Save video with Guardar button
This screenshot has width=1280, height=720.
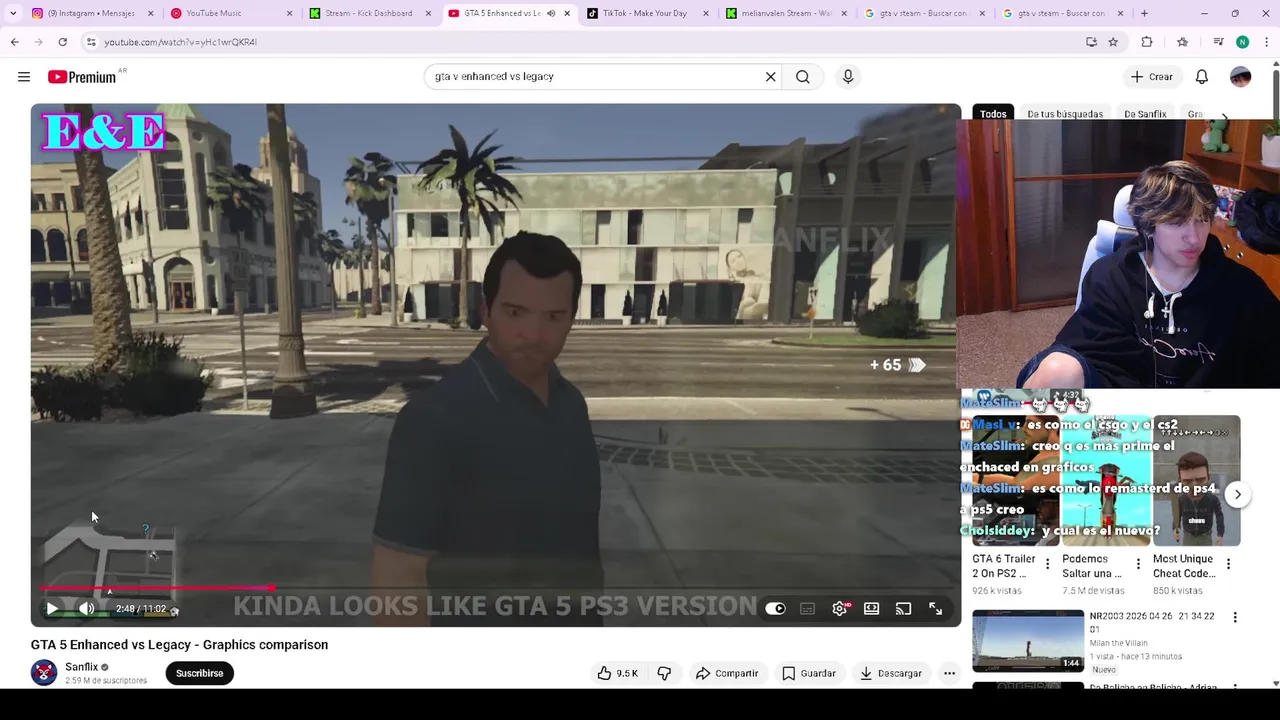click(808, 673)
